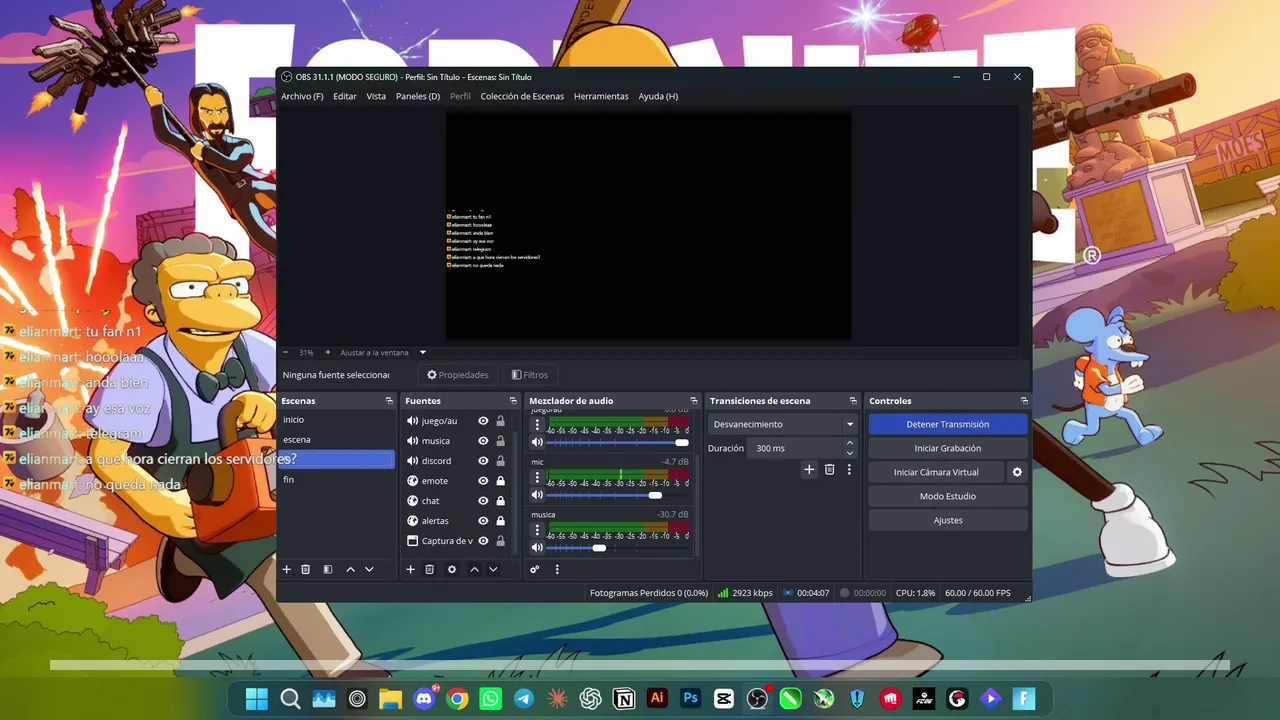
Task: Adjust the musica volume slider in mixer
Action: click(618, 548)
